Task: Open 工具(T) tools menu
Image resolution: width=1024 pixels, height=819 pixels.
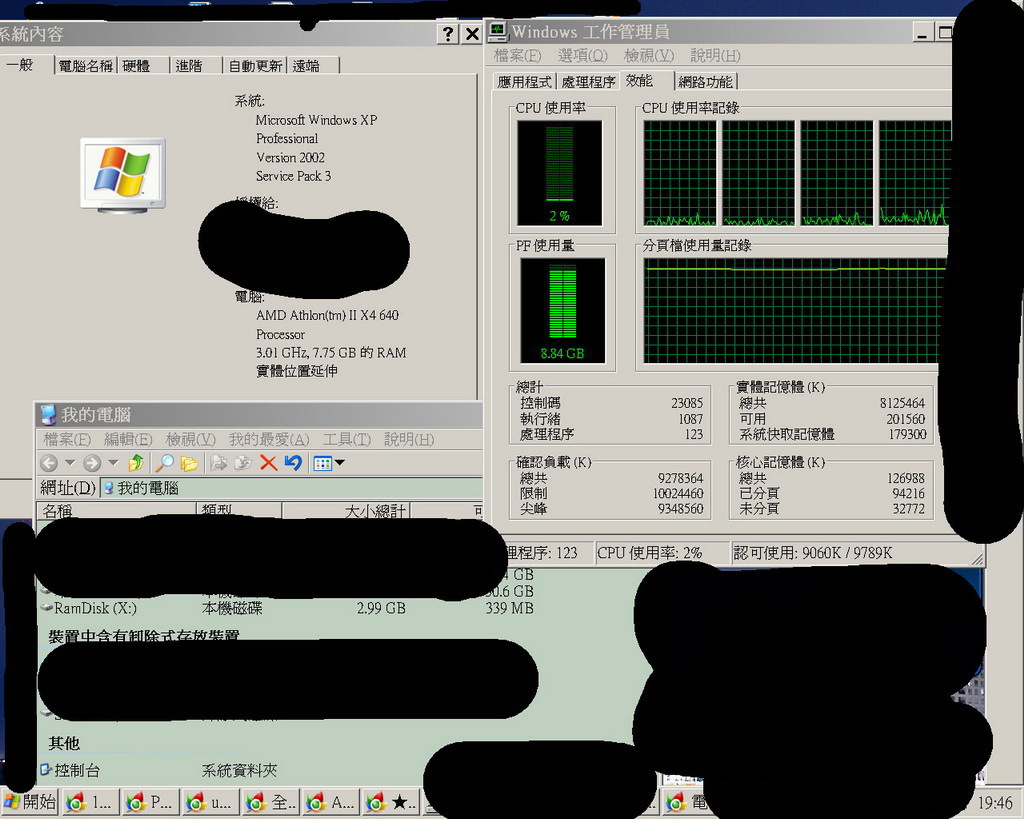Action: [347, 440]
